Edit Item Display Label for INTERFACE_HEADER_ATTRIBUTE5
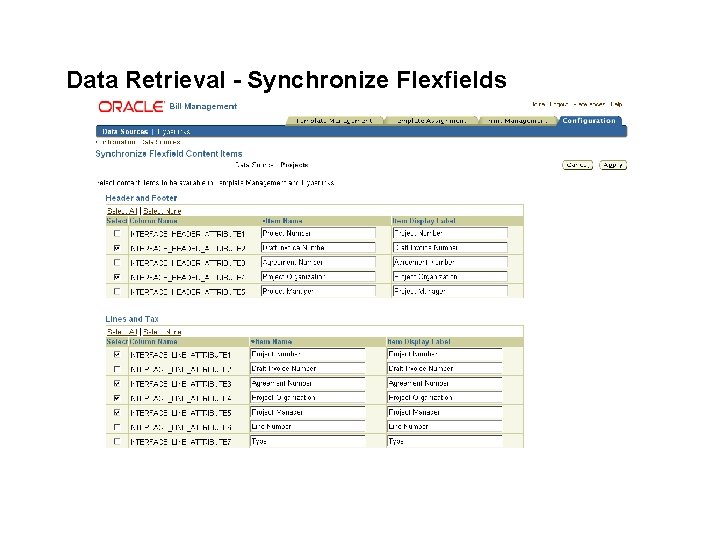The image size is (720, 540). (450, 291)
